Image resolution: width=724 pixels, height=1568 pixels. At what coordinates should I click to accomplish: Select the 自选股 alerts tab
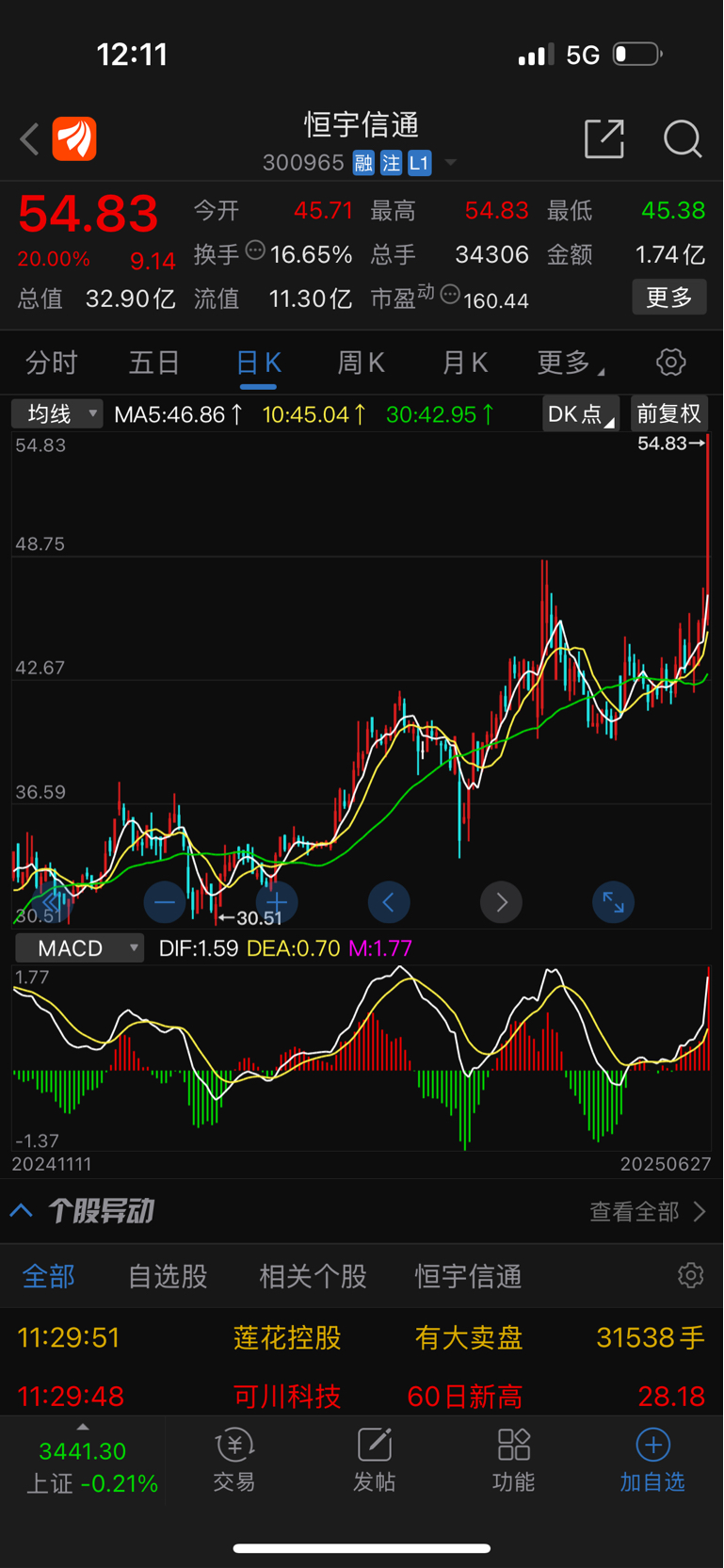(168, 1277)
